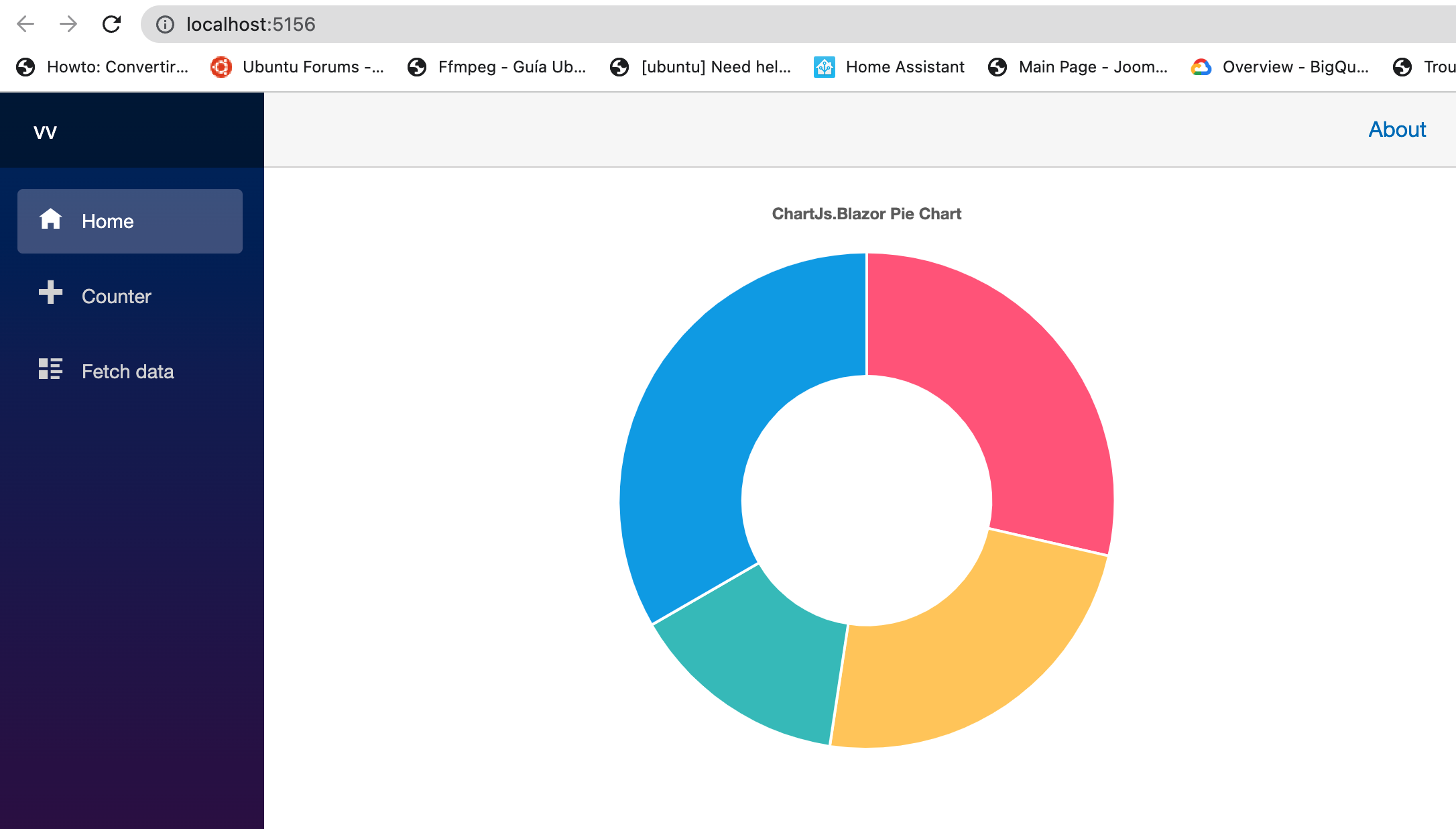Click the VV brand title in the sidebar
The image size is (1456, 829).
(x=45, y=132)
